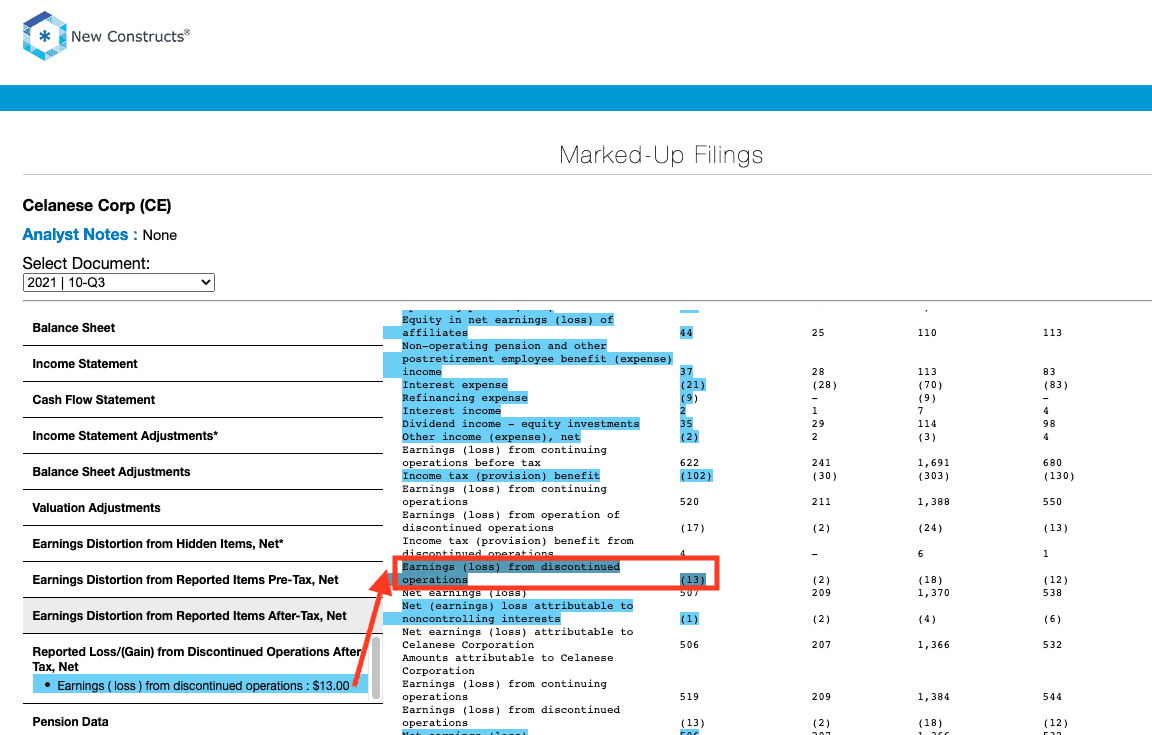Viewport: 1152px width, 735px height.
Task: Click the highlighted (13) value
Action: pos(693,579)
